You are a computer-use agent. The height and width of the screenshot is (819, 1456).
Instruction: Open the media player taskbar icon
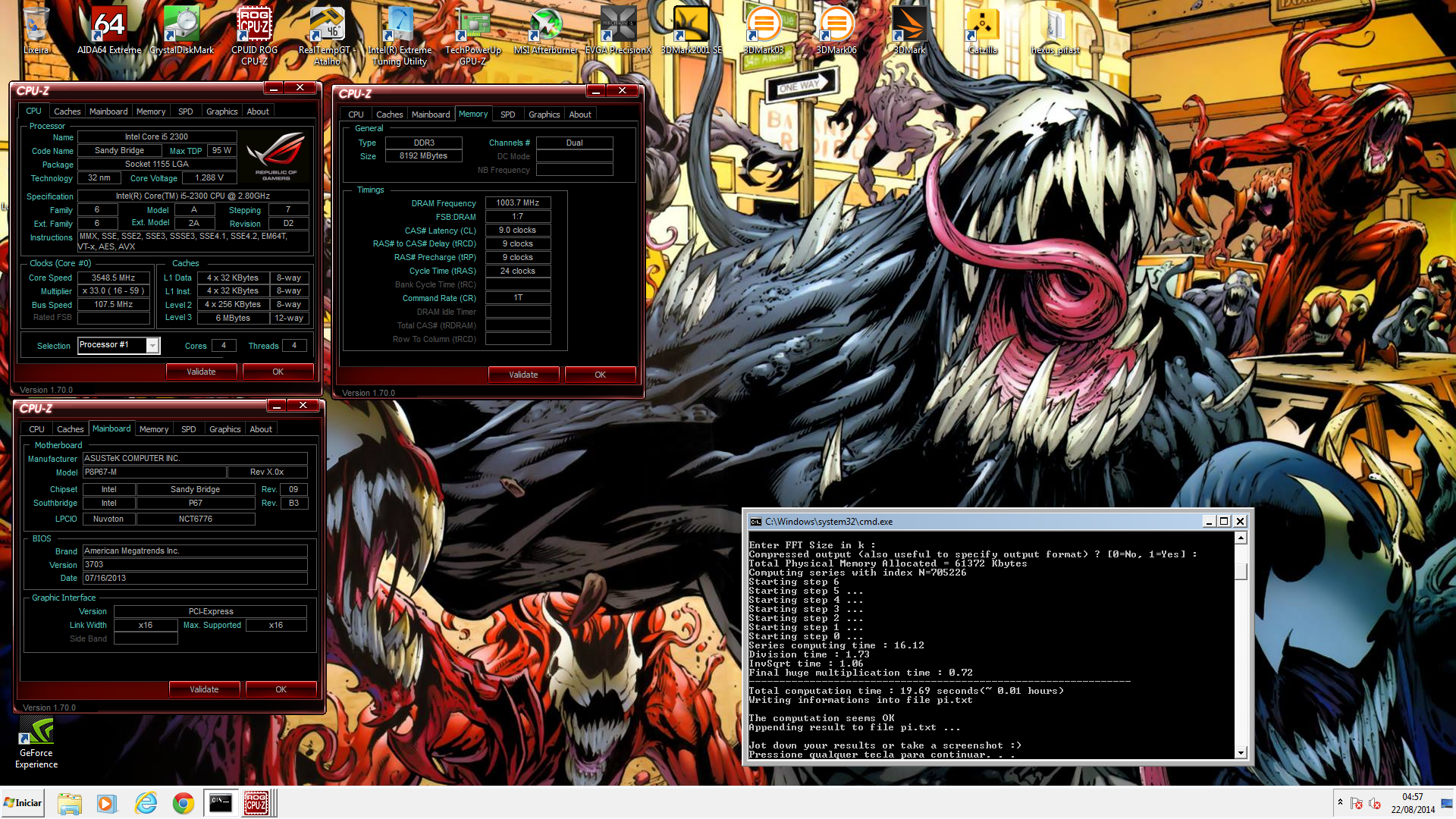(106, 803)
